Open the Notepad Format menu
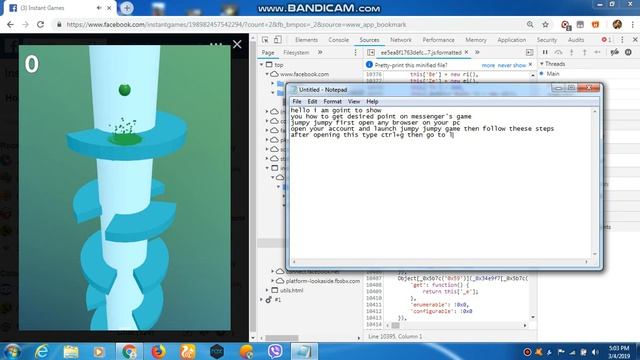 [x=332, y=101]
